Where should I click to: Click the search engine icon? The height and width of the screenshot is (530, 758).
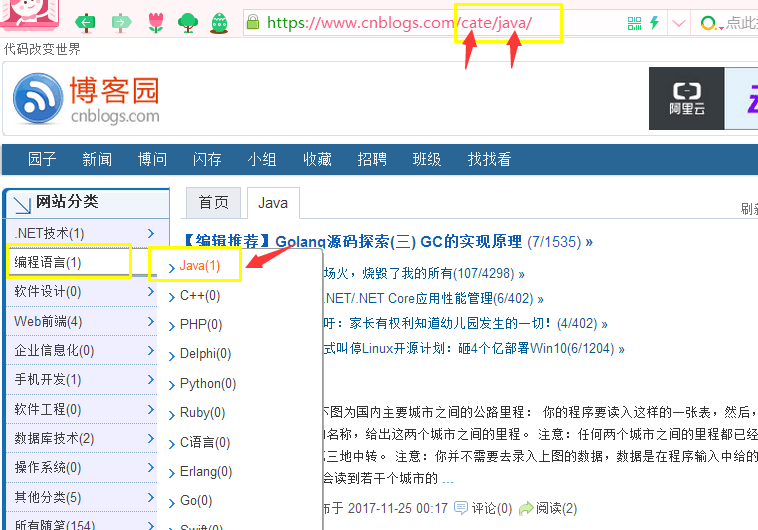point(709,23)
